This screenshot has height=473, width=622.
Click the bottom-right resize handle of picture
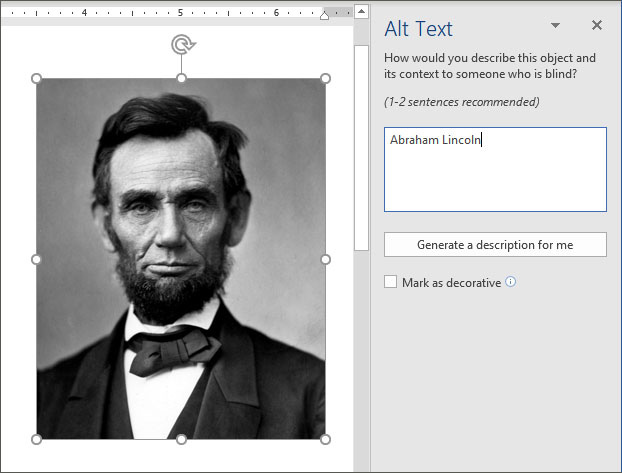coord(325,439)
